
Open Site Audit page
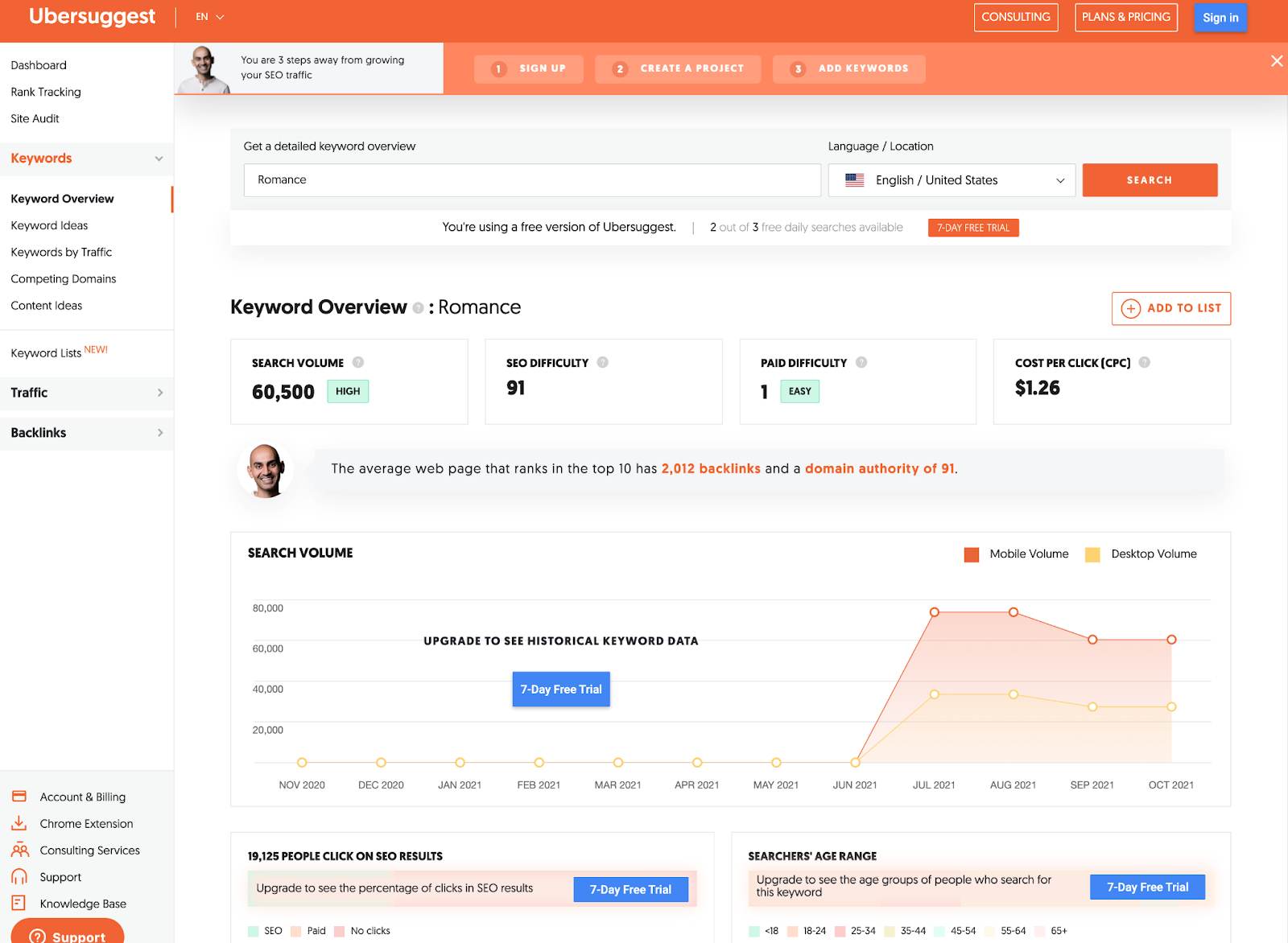click(35, 118)
